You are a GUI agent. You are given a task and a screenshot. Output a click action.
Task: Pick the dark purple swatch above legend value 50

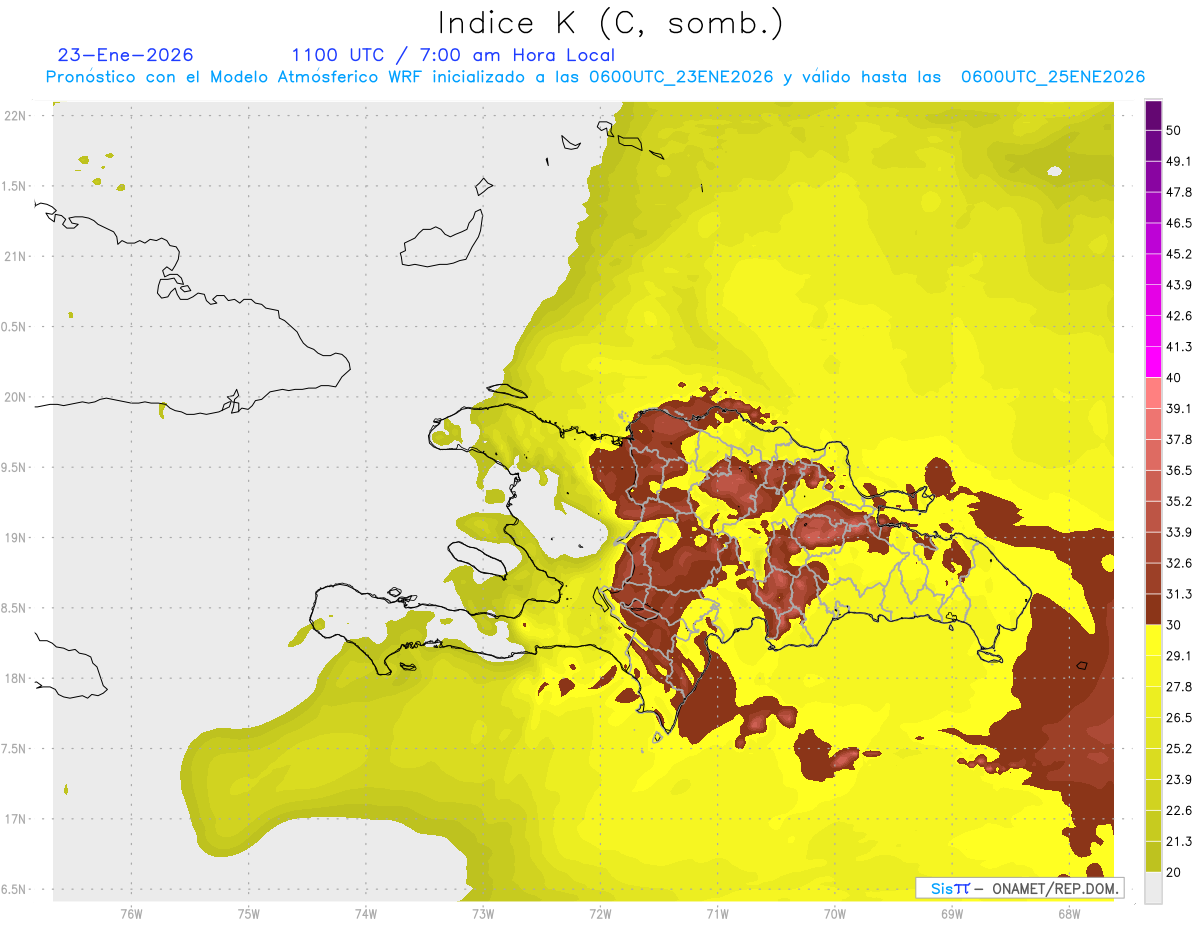coord(1154,116)
